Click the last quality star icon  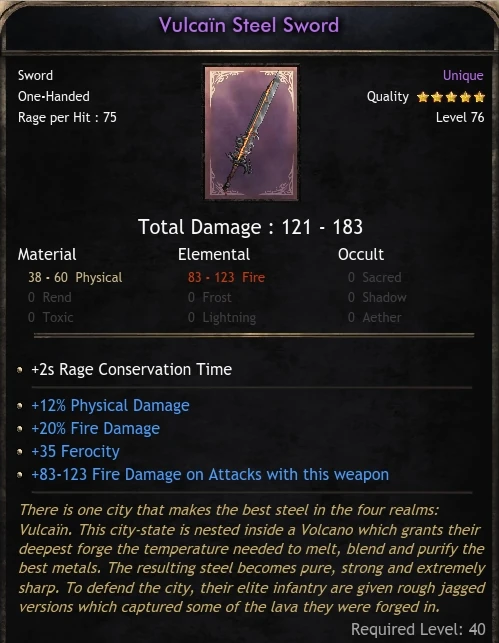(x=479, y=97)
